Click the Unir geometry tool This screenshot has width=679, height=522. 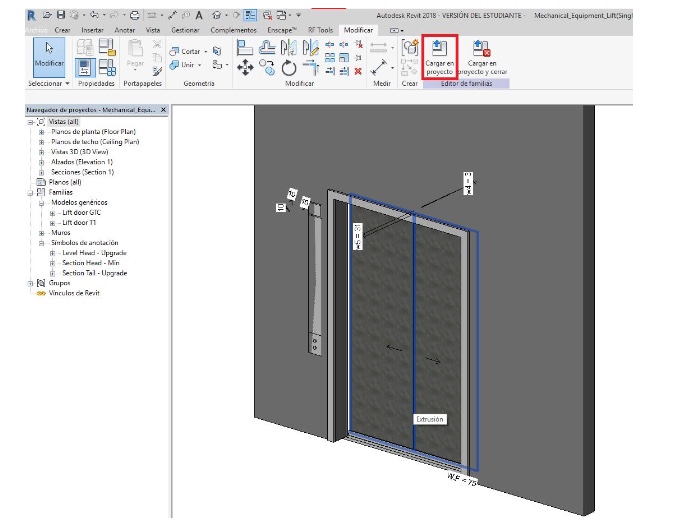pos(182,65)
